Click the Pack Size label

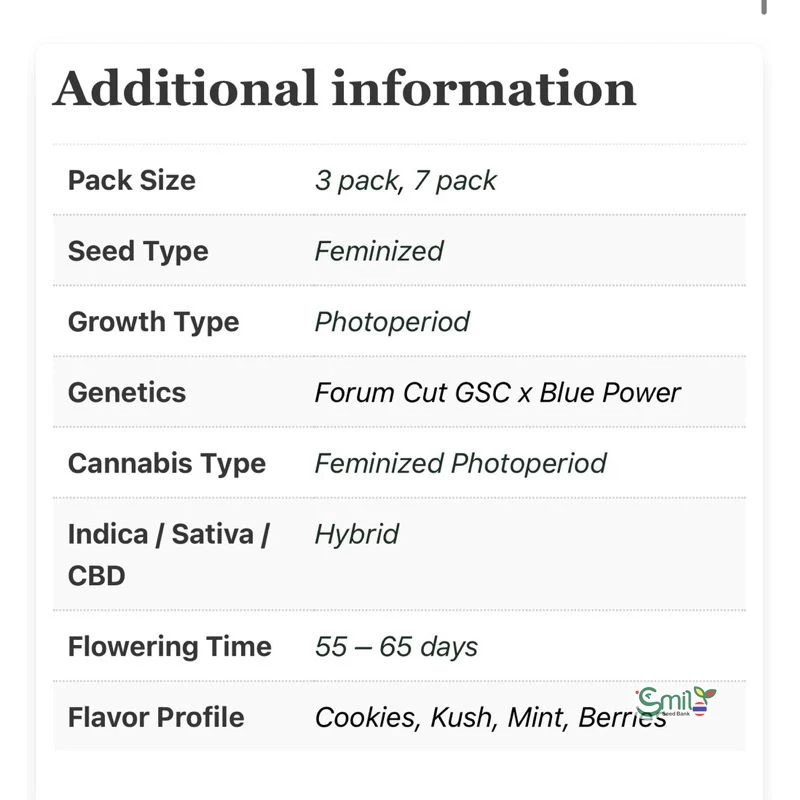(131, 180)
